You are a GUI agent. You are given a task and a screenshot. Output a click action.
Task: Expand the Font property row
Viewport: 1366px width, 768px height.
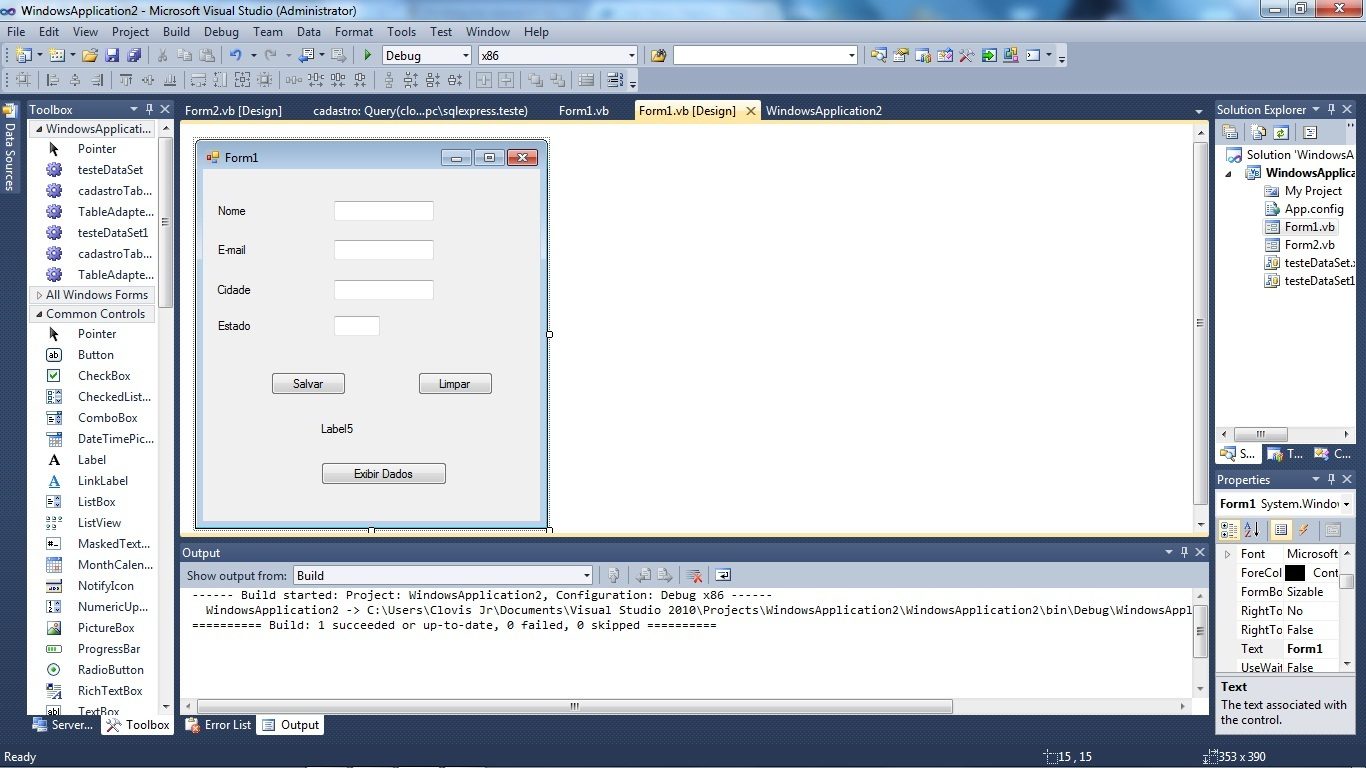1227,554
